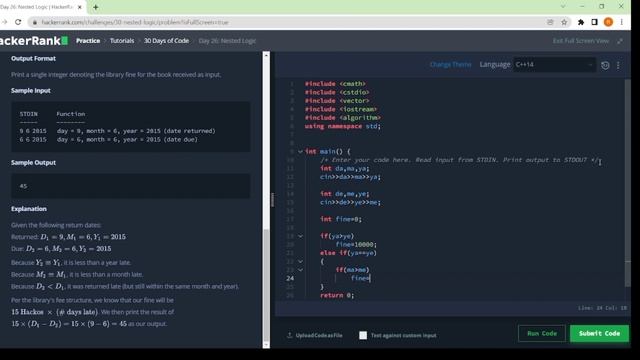Reload the page with the refresh icon

18,22
